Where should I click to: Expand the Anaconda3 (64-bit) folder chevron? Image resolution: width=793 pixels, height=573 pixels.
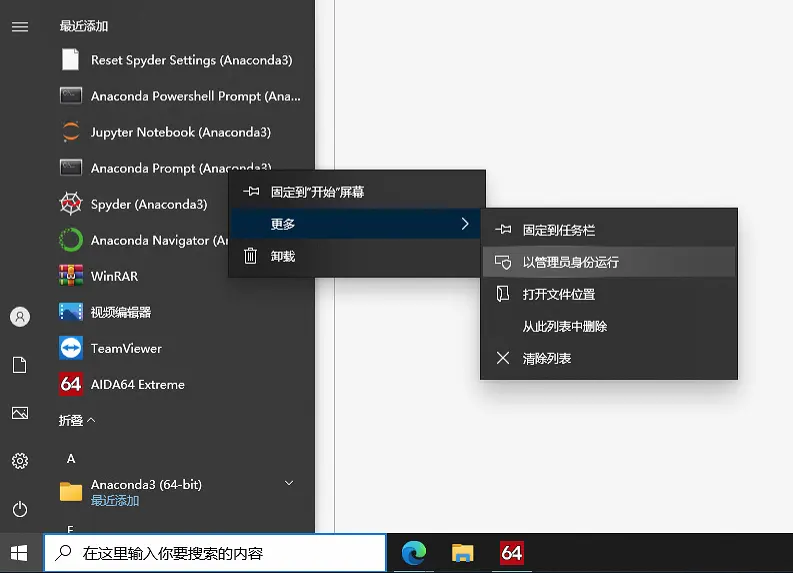point(289,483)
